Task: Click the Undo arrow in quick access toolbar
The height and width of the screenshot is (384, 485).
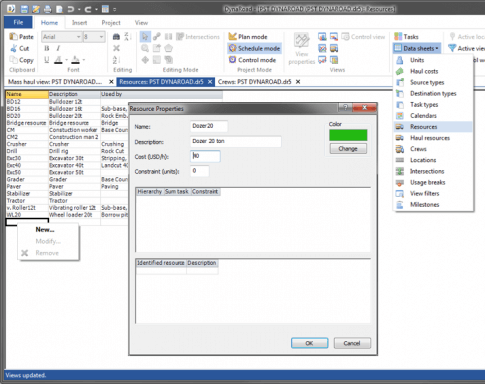Action: pos(71,9)
